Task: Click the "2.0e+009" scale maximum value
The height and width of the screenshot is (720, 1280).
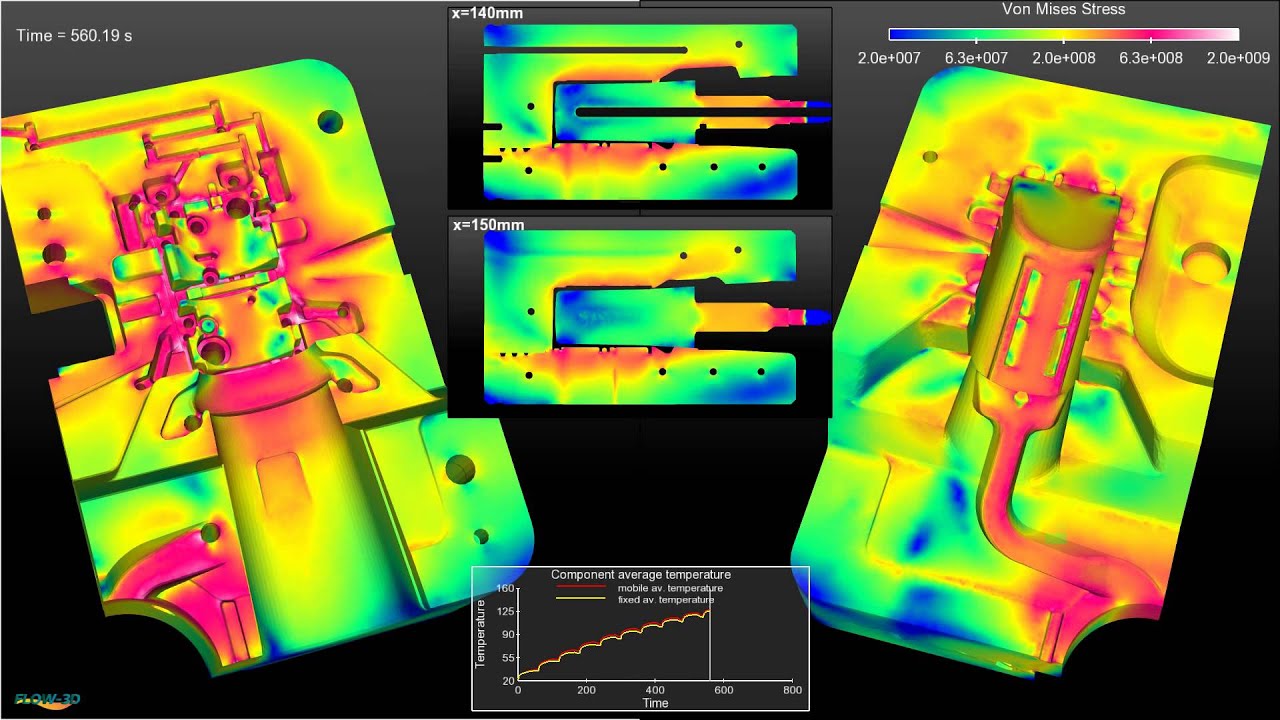Action: tap(1238, 58)
